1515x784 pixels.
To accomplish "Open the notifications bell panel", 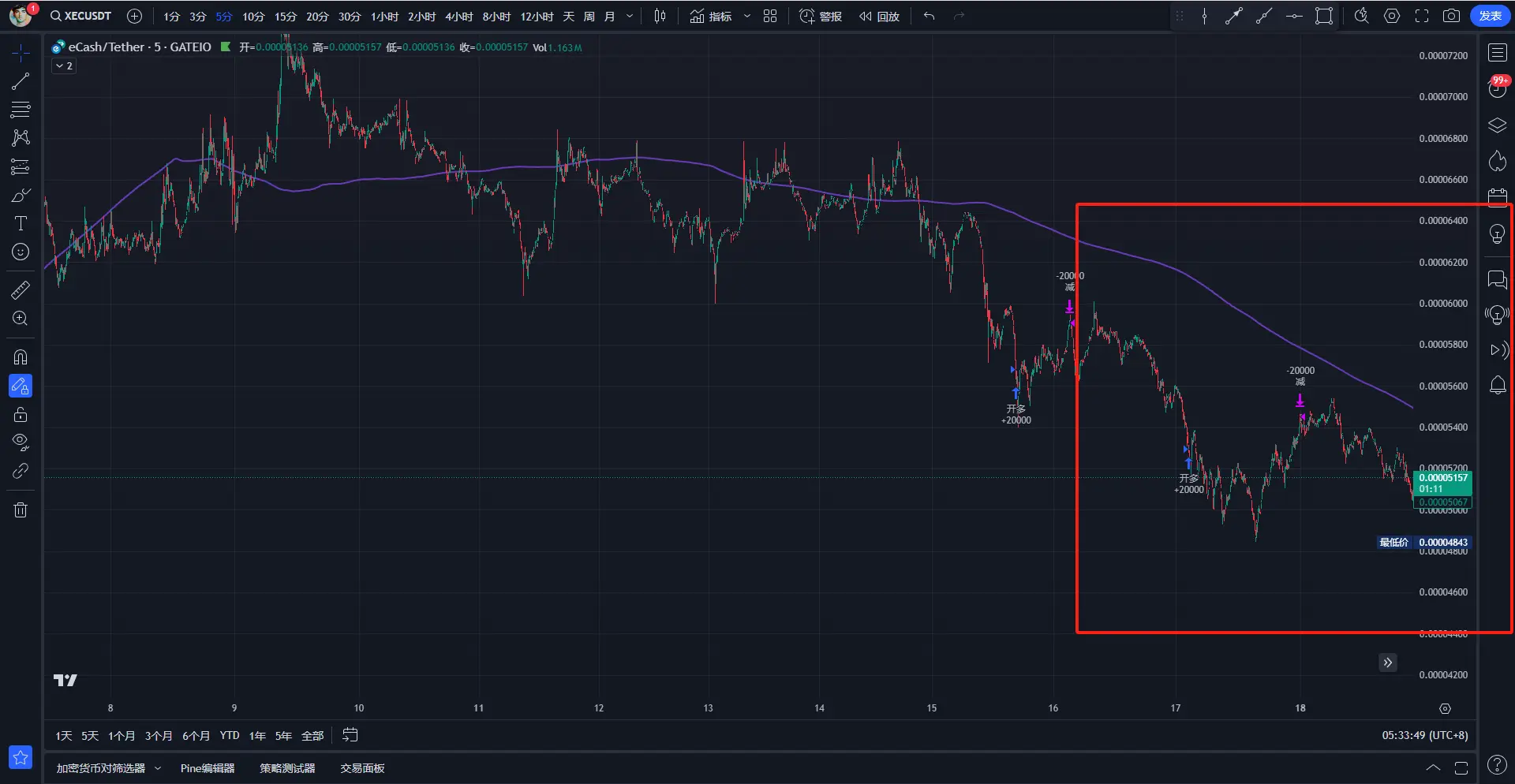I will 1497,385.
